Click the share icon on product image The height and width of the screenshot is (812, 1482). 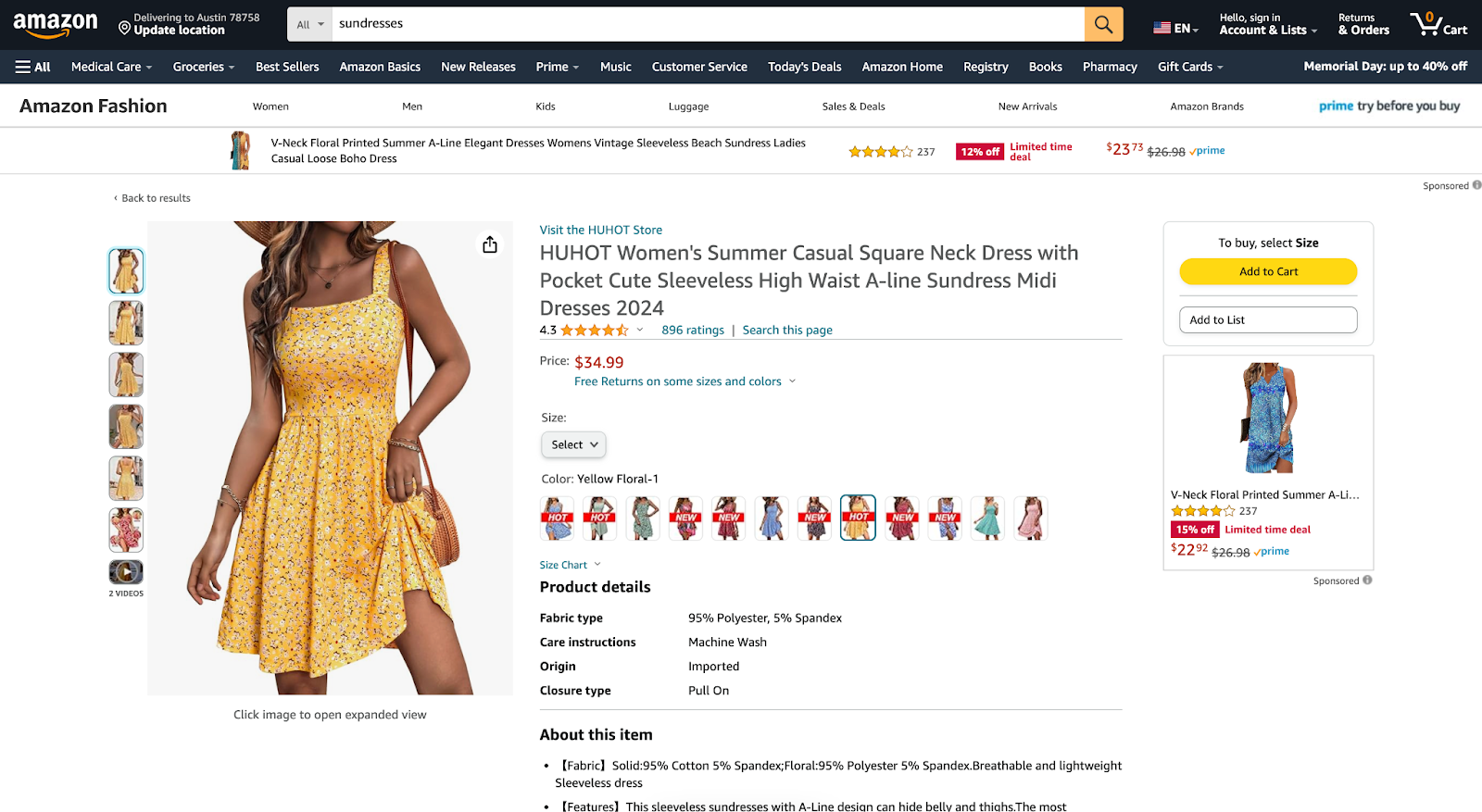[489, 244]
